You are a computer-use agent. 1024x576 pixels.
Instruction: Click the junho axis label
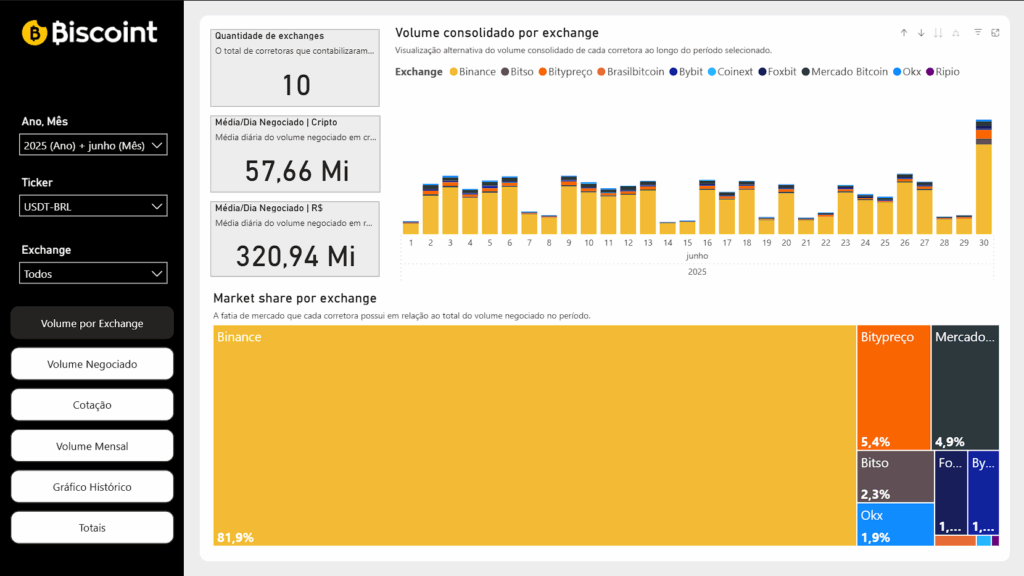pos(697,256)
